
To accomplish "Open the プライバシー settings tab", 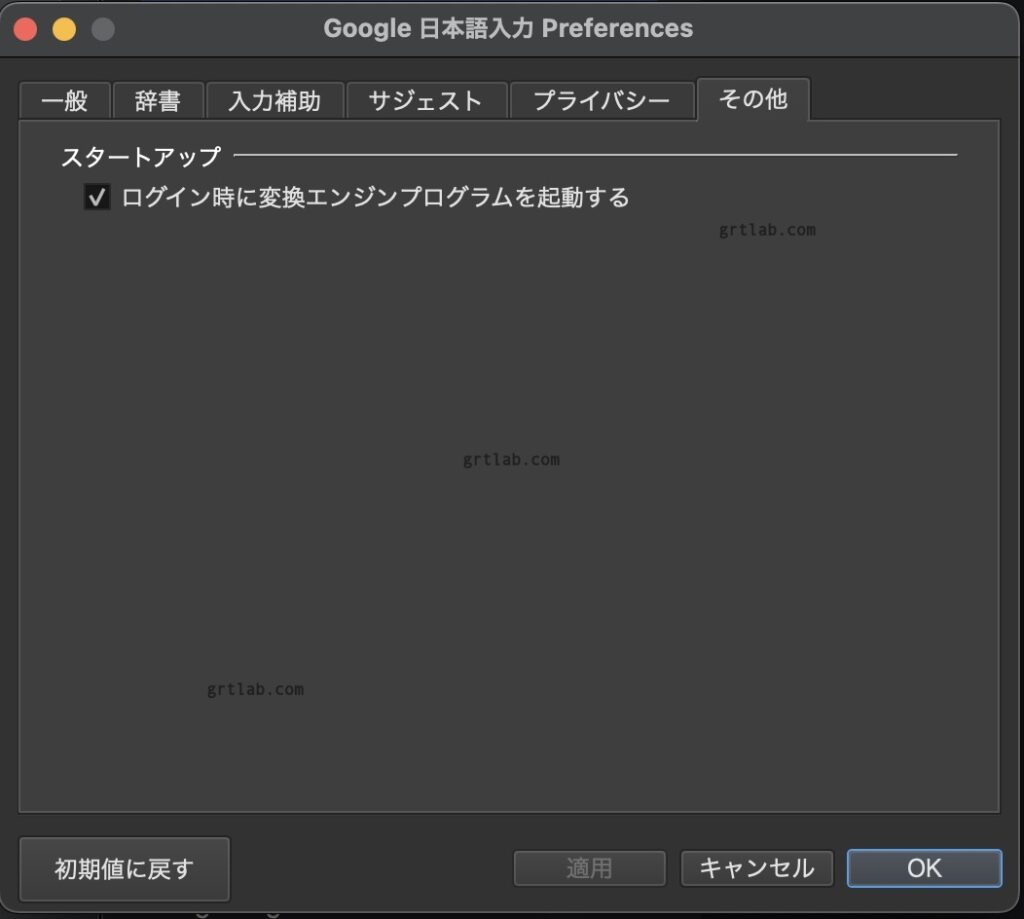I will [x=601, y=101].
